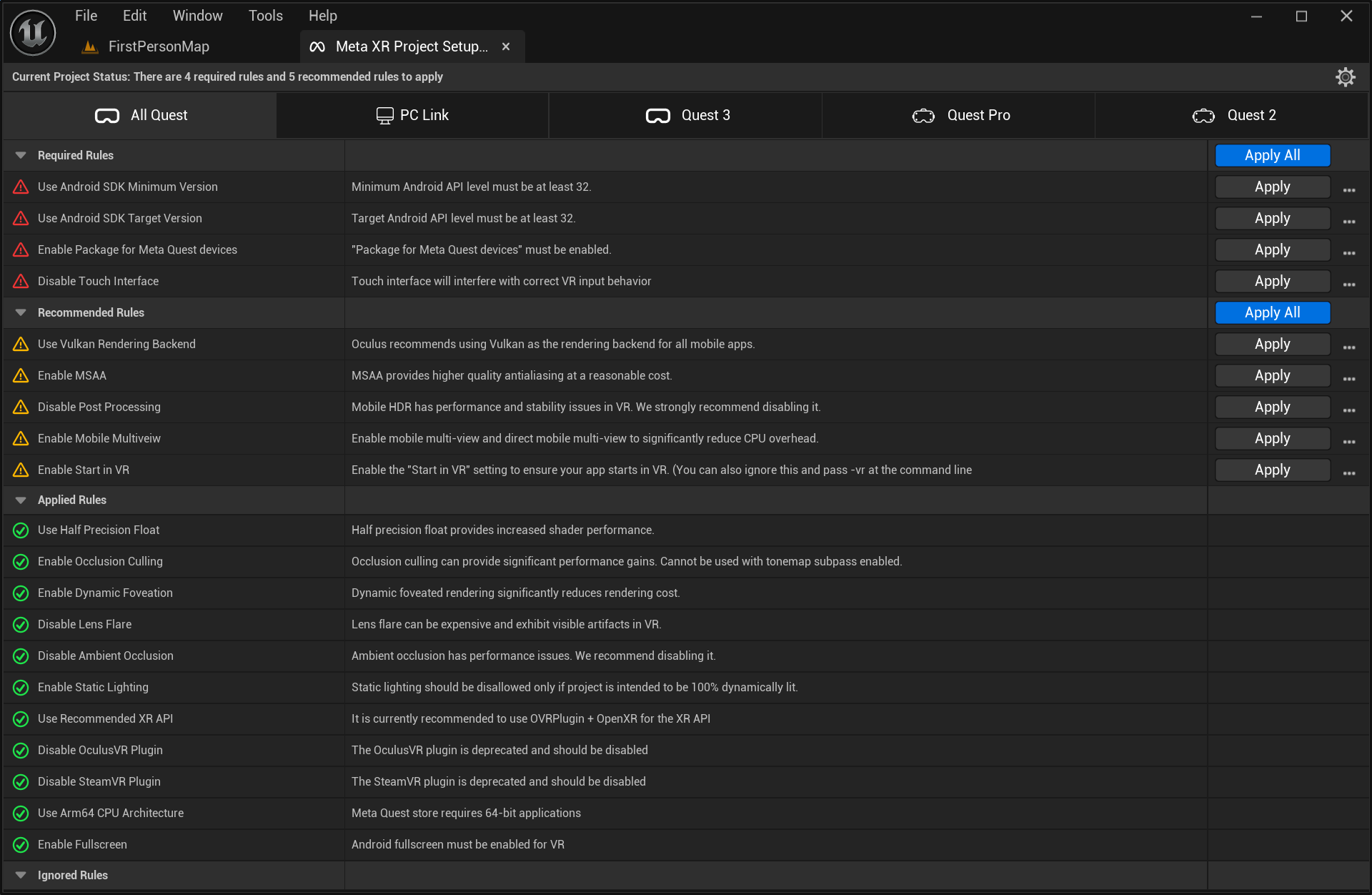Apply the Enable MSAA rule
Viewport: 1372px width, 895px height.
1272,375
